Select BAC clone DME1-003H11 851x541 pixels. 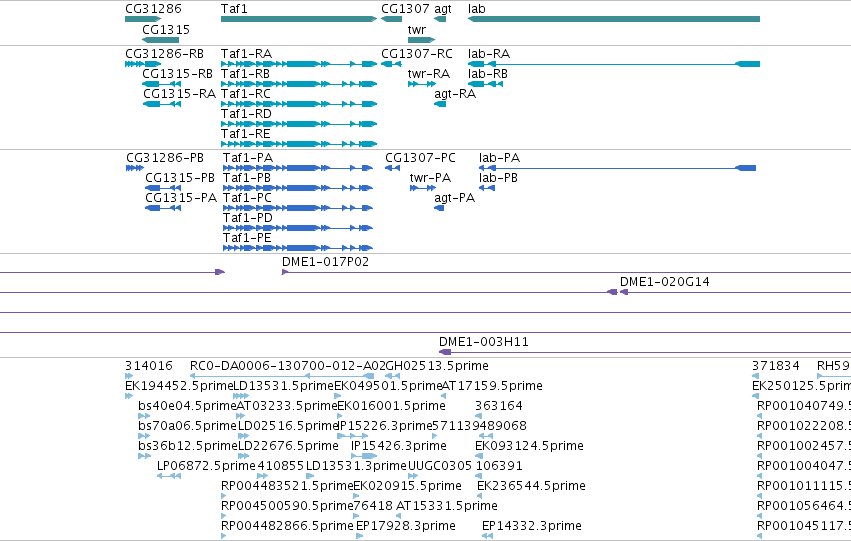[484, 342]
